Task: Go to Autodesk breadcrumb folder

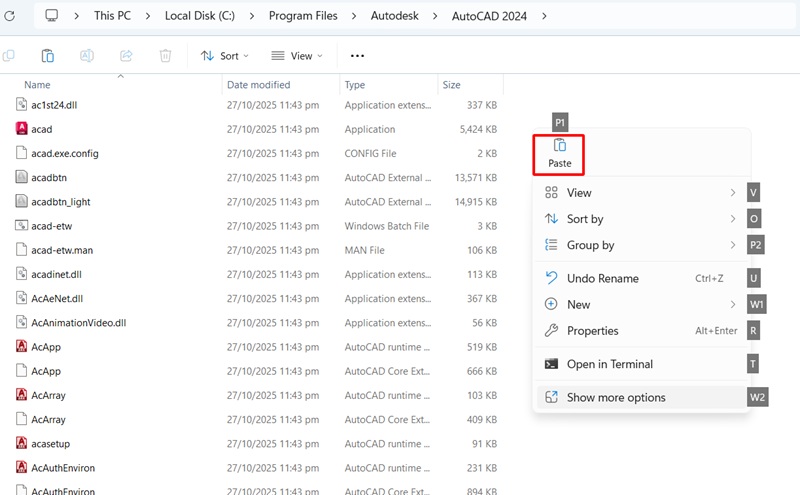Action: click(394, 16)
